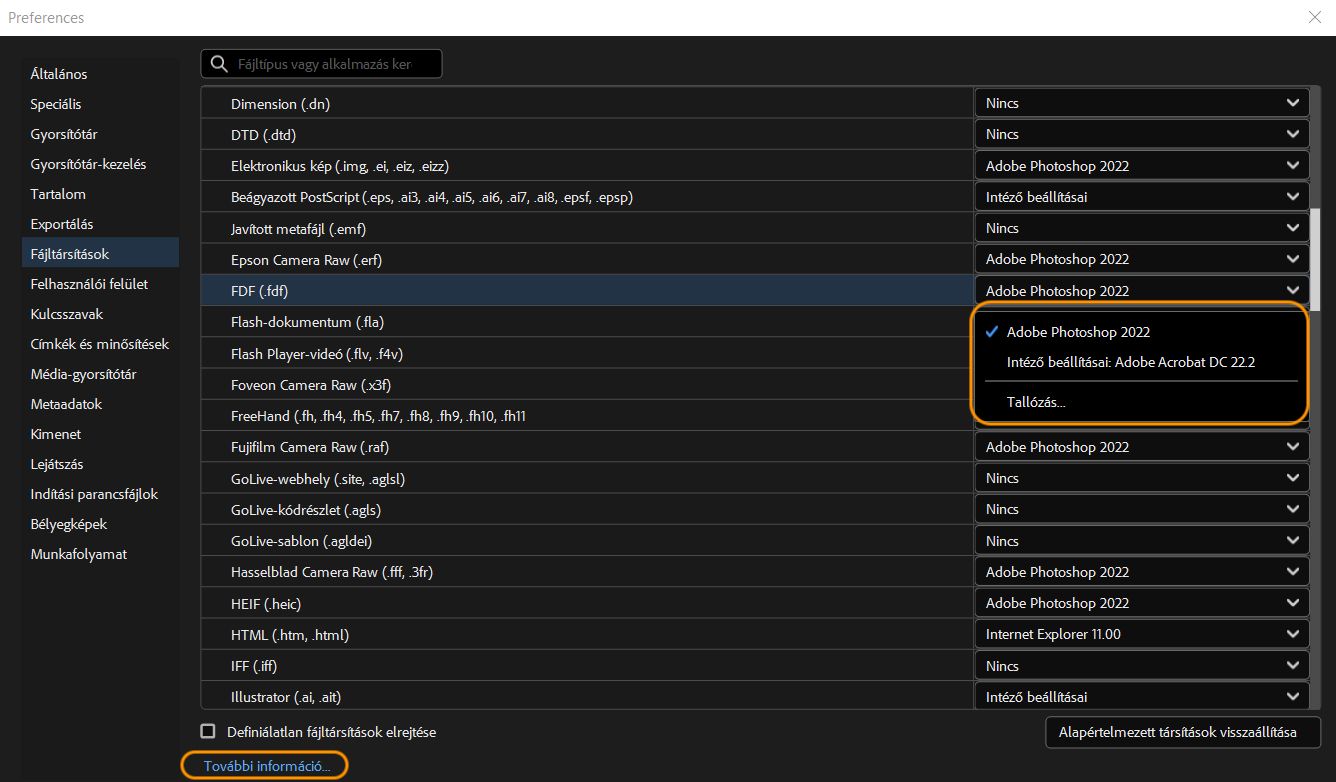The height and width of the screenshot is (782, 1336).
Task: Open the Általános preferences category
Action: [59, 74]
